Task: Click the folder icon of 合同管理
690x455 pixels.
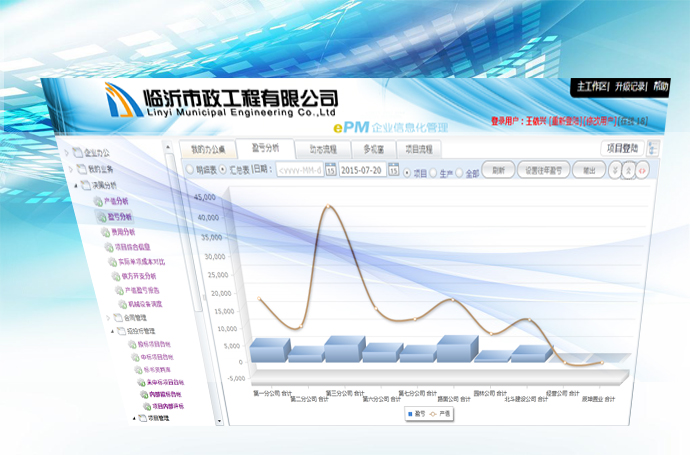Action: 118,317
